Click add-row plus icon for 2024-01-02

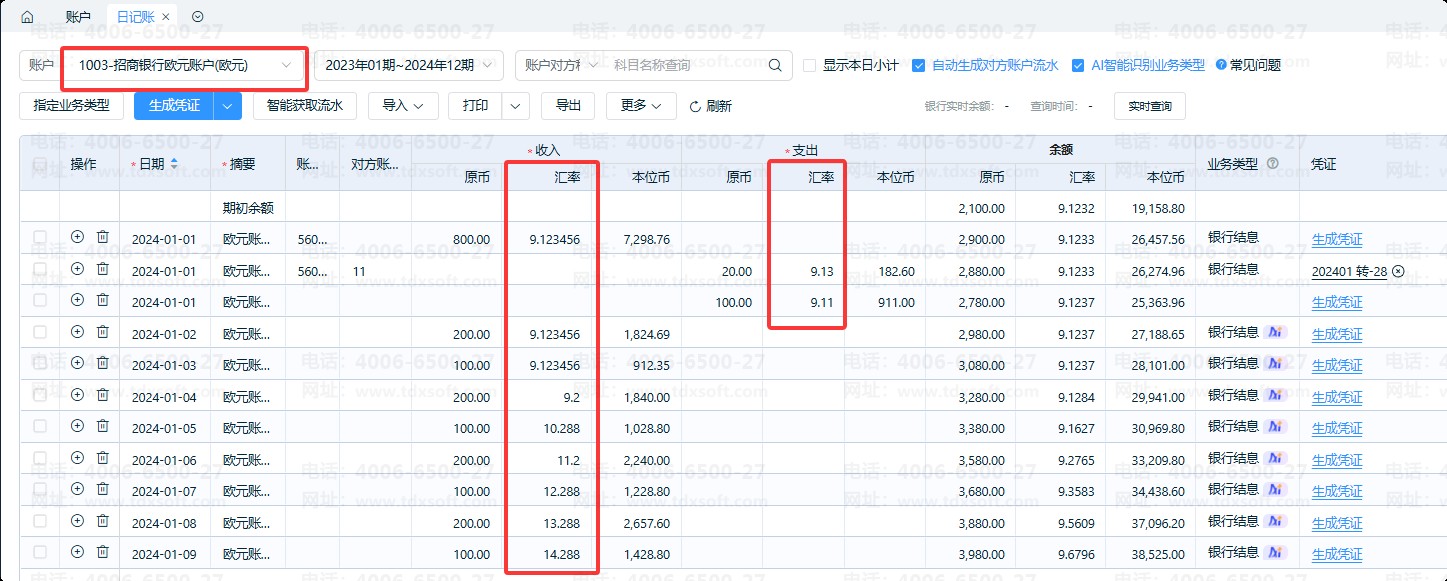(78, 332)
